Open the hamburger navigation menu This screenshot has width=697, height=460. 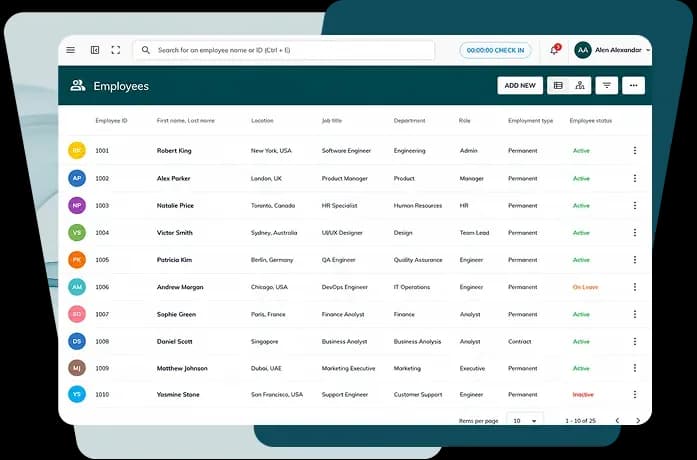tap(71, 50)
